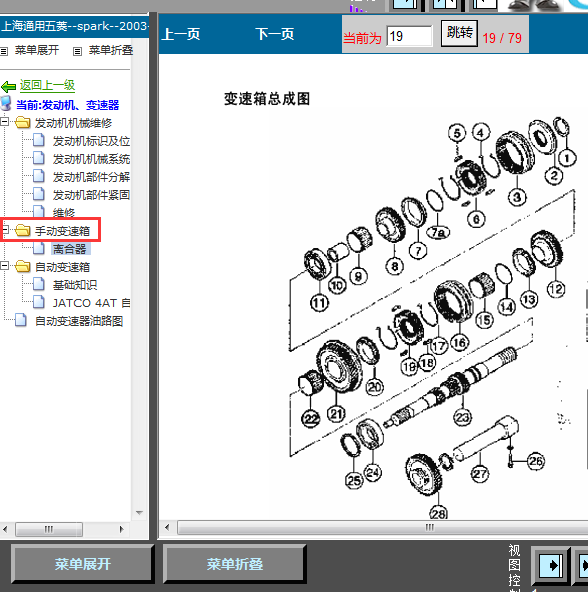Screen dimensions: 588x593
Task: Click the green back arrow icon
Action: pos(8,87)
